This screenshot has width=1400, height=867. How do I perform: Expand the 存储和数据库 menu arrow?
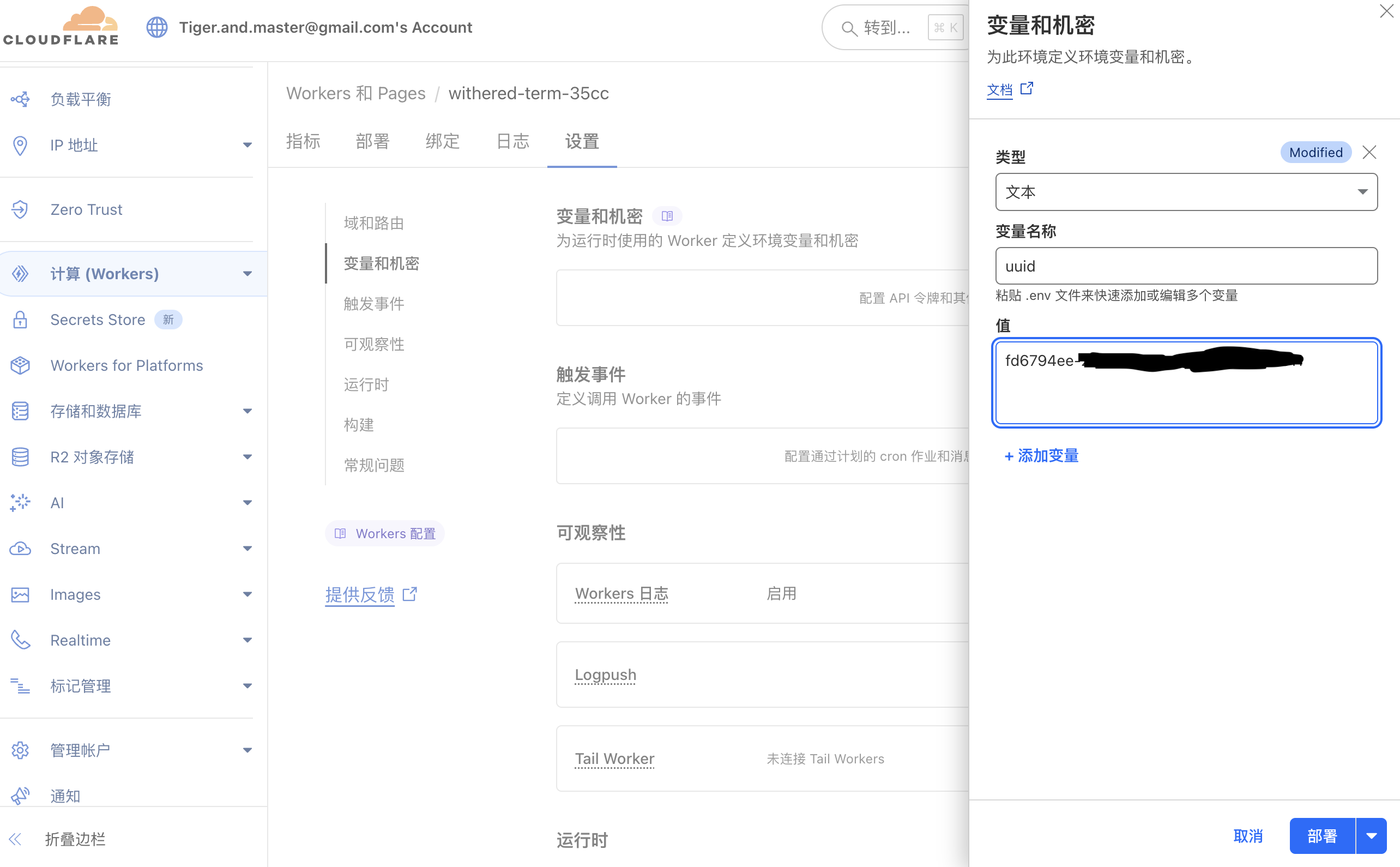pos(247,411)
